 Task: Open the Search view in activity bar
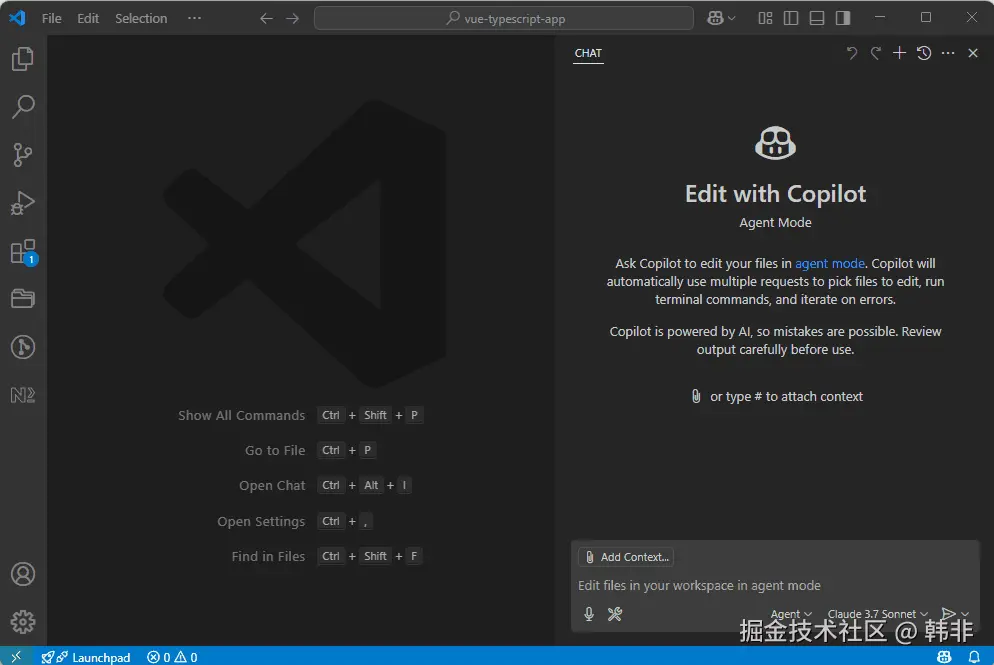(23, 107)
